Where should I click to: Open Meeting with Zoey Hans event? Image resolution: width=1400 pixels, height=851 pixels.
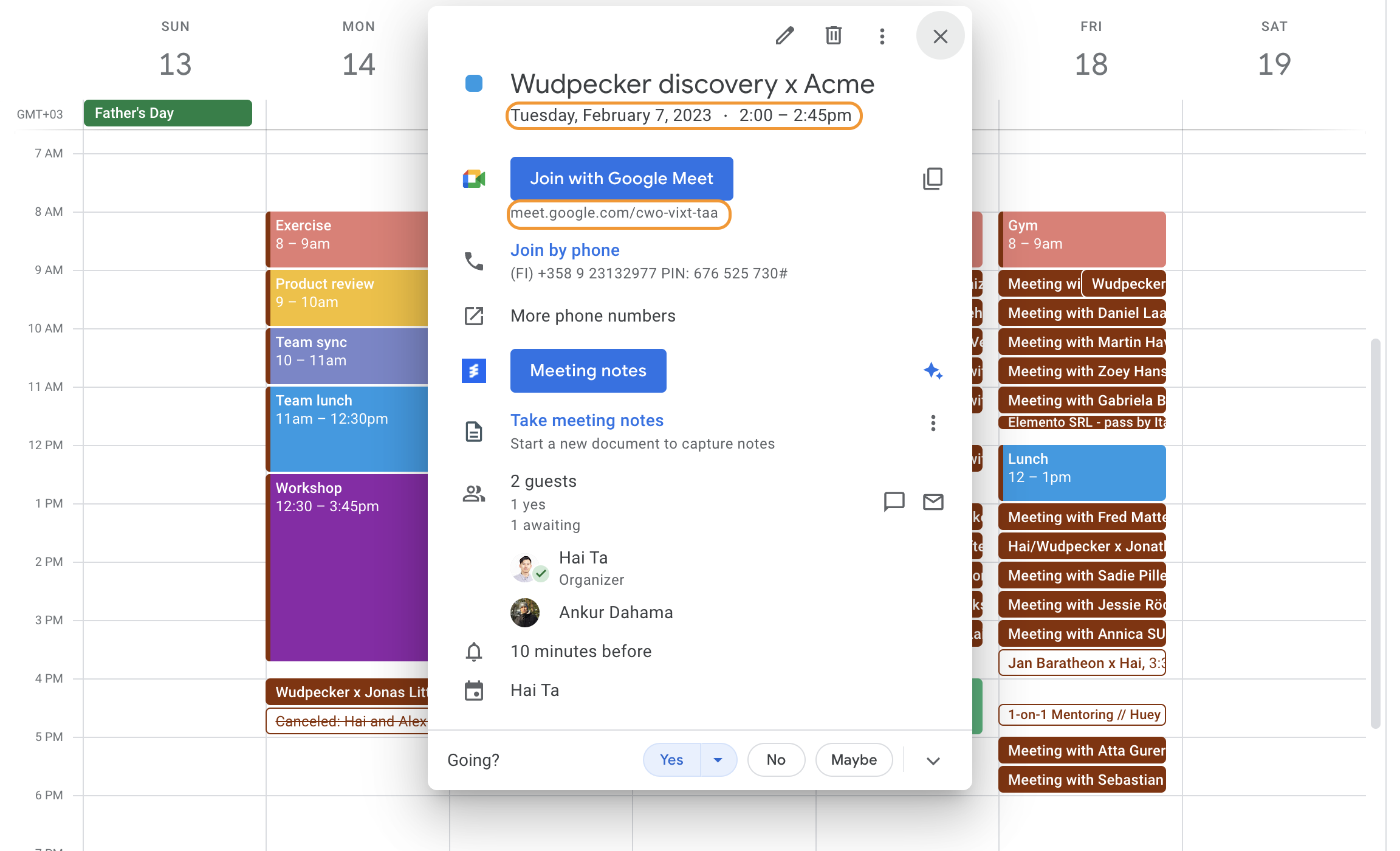[x=1082, y=371]
